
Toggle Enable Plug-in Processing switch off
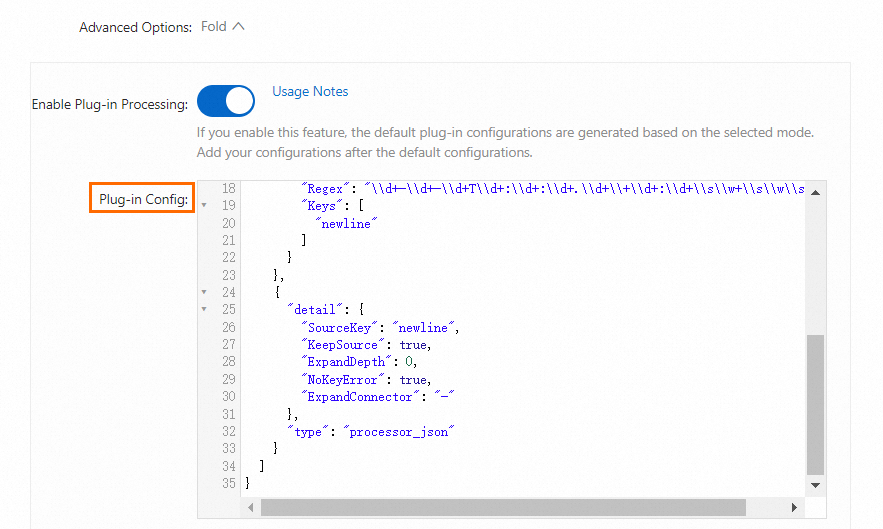pos(226,101)
